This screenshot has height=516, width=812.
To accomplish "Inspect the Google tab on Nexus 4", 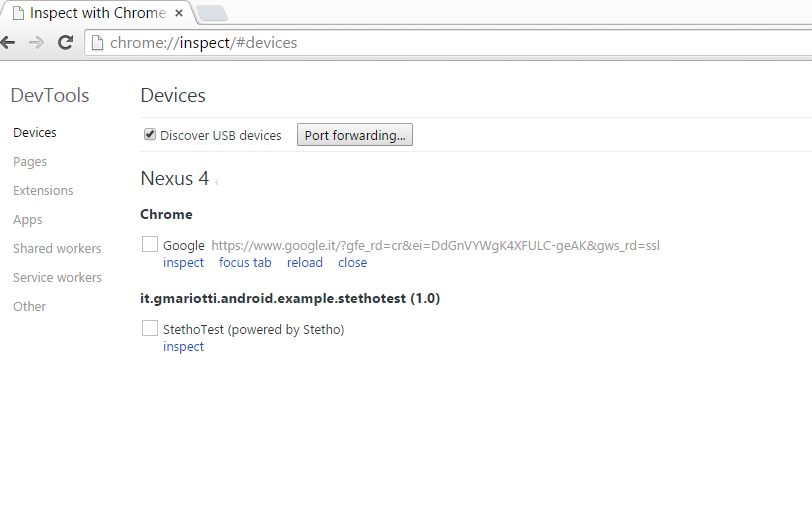I will [183, 263].
